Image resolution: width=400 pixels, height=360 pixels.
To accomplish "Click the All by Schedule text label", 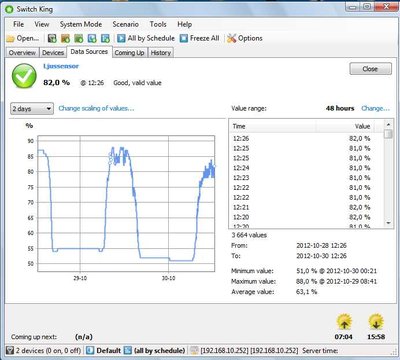I will coord(151,38).
